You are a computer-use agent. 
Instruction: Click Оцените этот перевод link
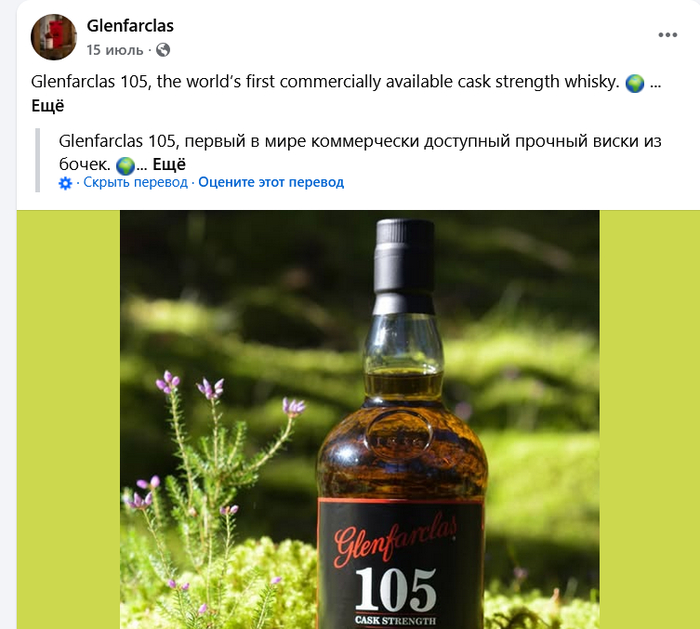pyautogui.click(x=271, y=182)
